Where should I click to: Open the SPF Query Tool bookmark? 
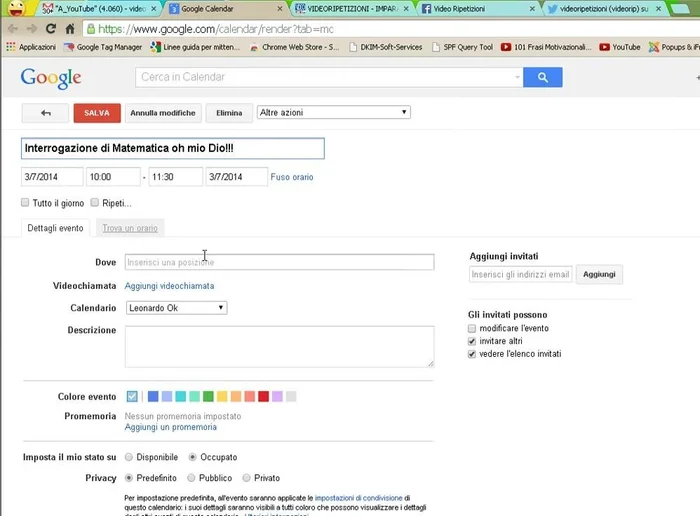pos(462,47)
